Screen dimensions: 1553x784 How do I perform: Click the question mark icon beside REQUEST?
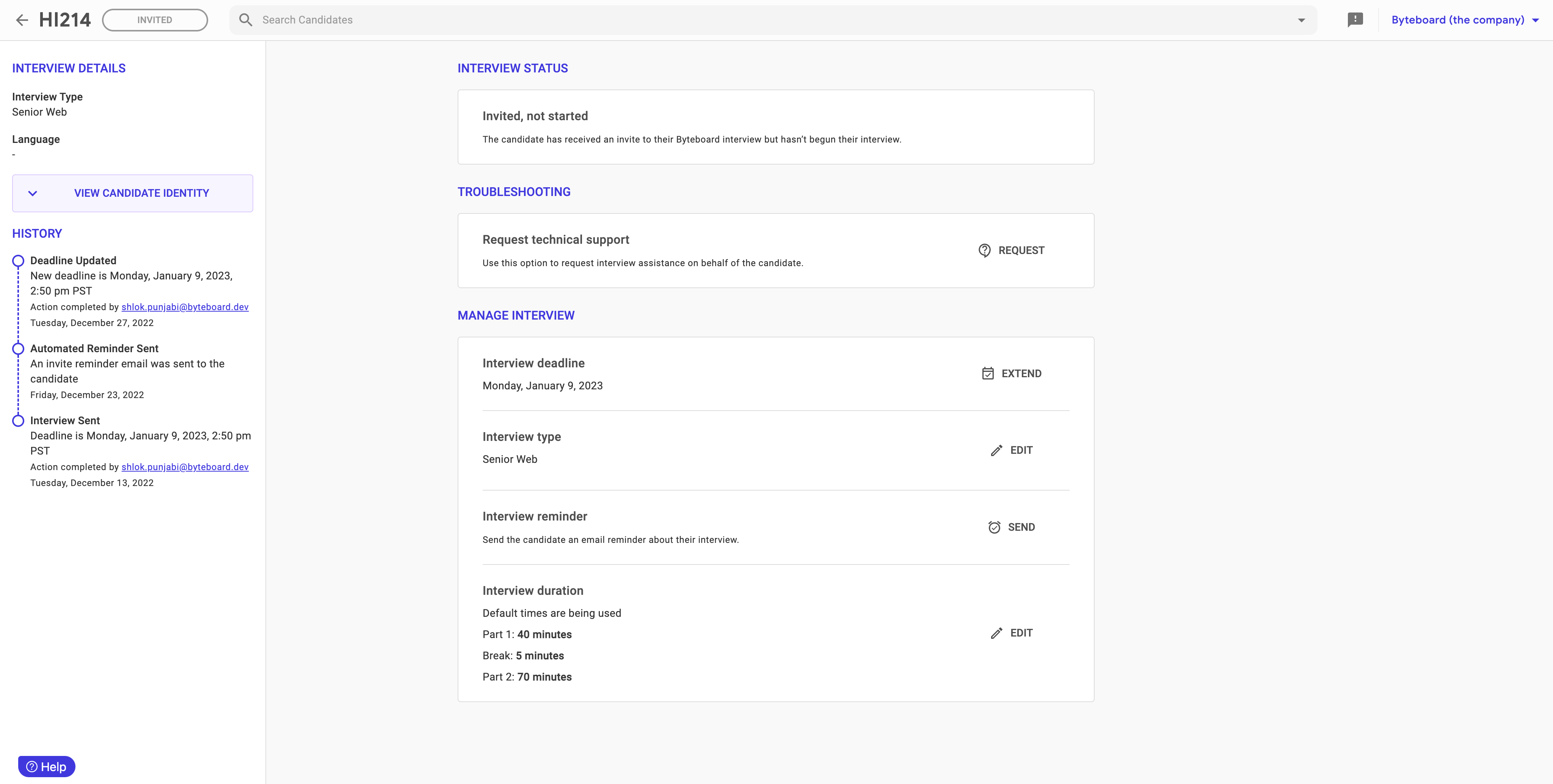pyautogui.click(x=985, y=250)
